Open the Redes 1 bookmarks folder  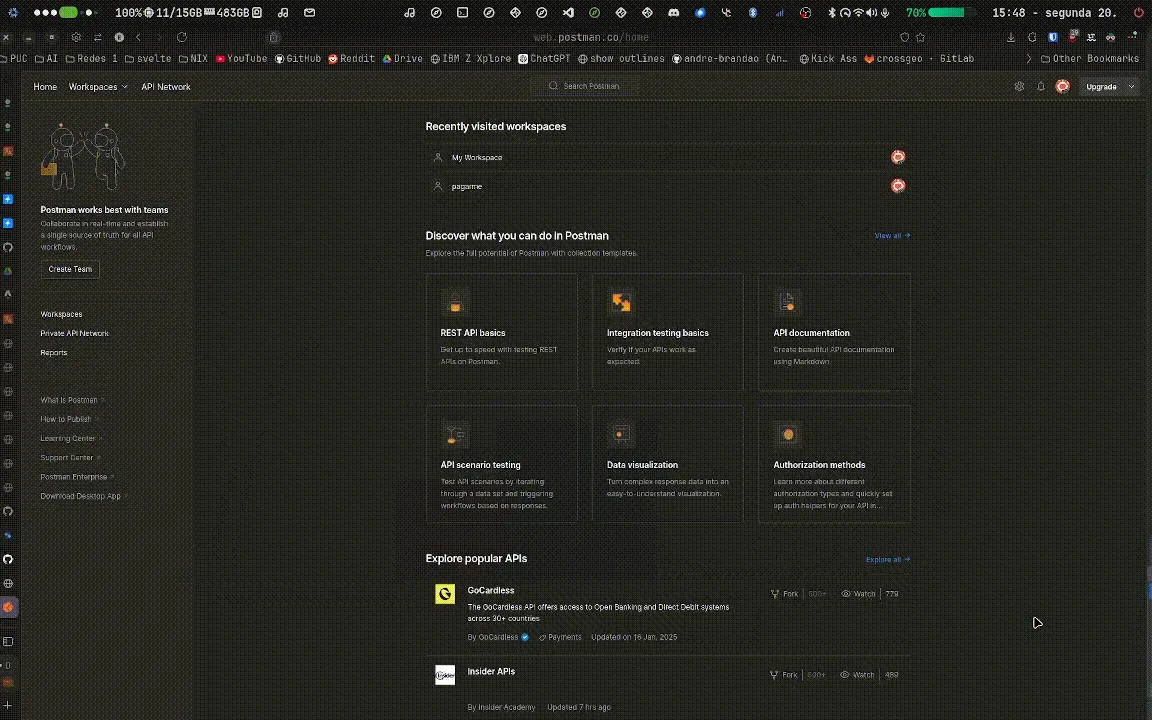[x=91, y=59]
